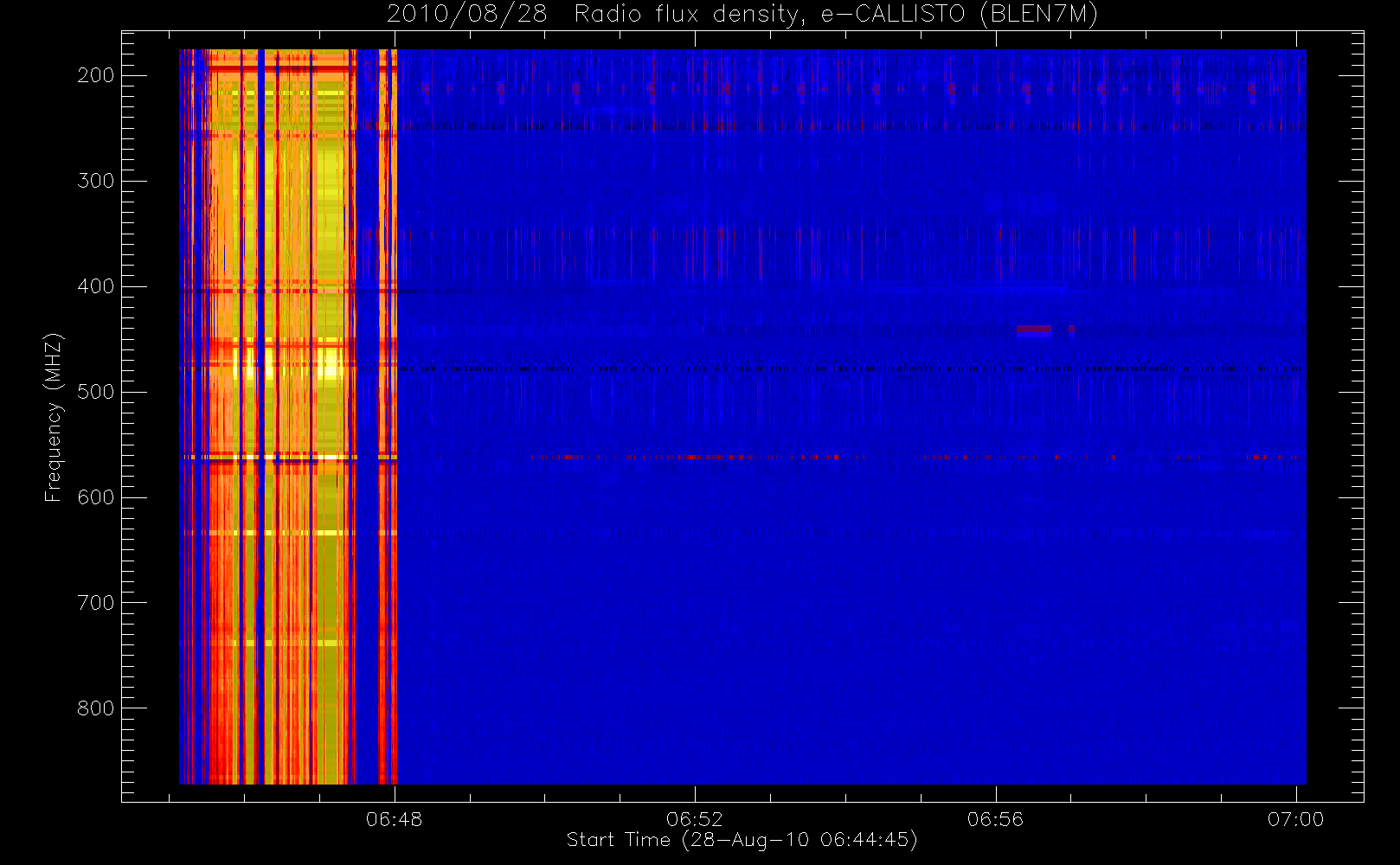
Task: Click the 'Start Time (28-Aug-10 06:44:45)' label
Action: [742, 840]
